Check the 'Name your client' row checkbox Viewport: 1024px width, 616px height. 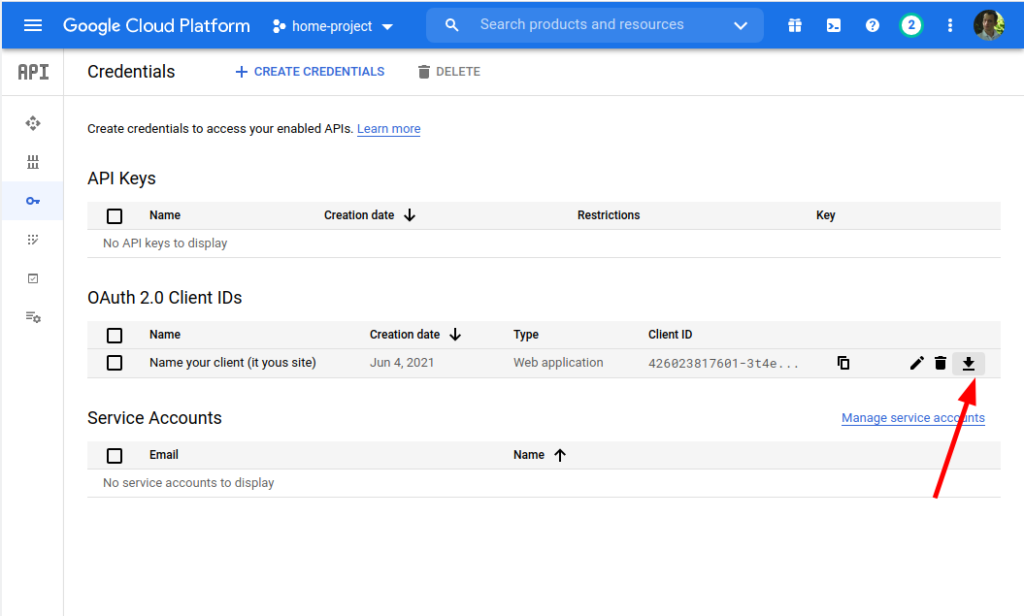114,363
